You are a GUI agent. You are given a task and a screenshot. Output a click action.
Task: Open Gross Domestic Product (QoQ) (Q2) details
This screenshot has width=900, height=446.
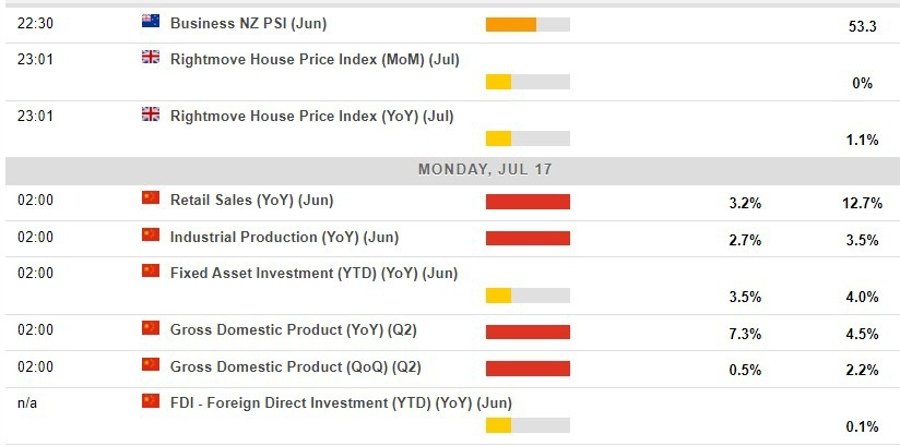click(x=295, y=367)
